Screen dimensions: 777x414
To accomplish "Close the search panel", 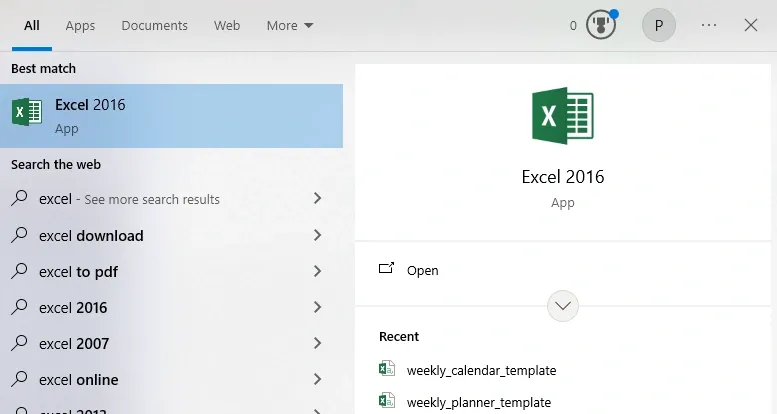I will coord(751,25).
